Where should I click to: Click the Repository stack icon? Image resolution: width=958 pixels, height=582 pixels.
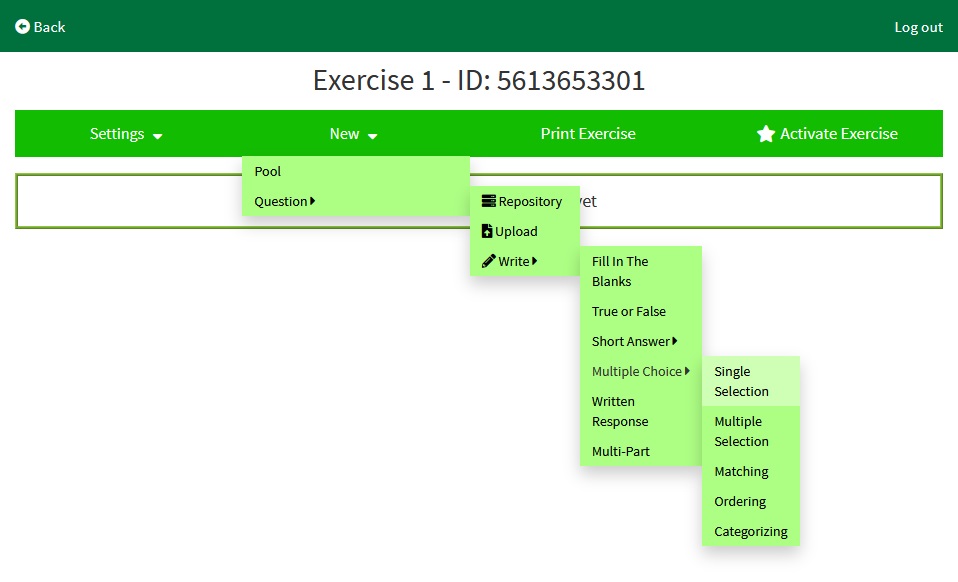[x=488, y=201]
